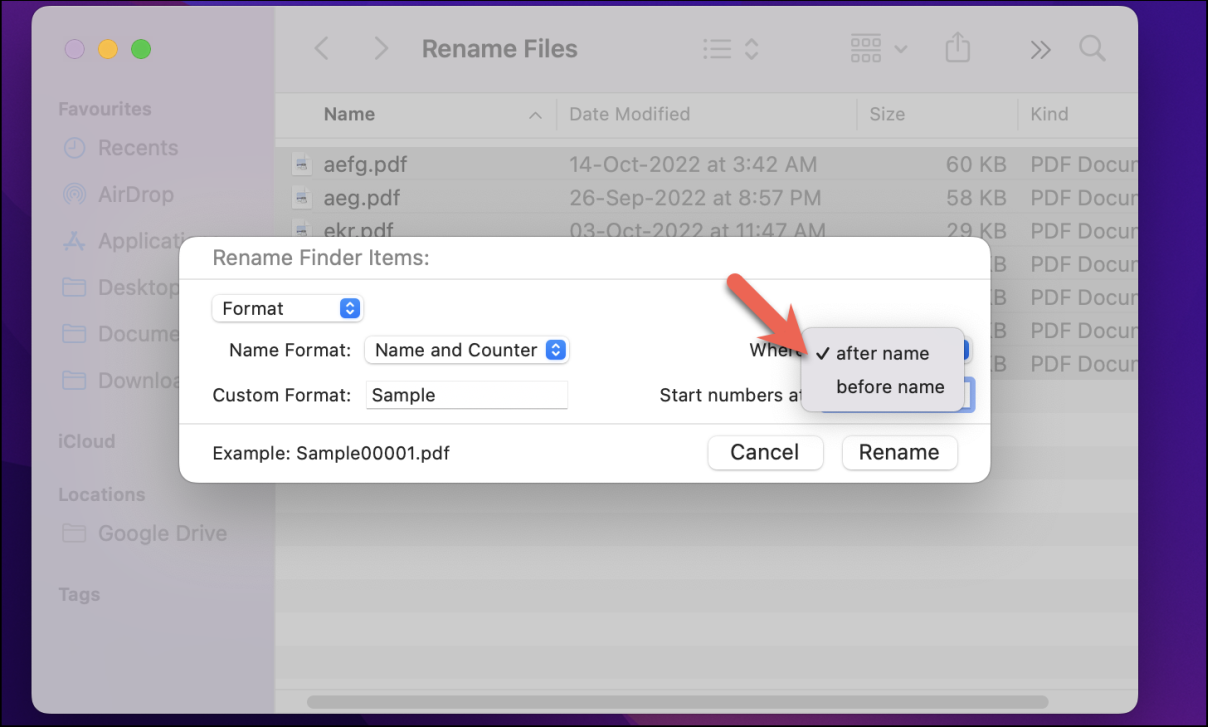1208x727 pixels.
Task: Click the Share toolbar icon
Action: (x=958, y=49)
